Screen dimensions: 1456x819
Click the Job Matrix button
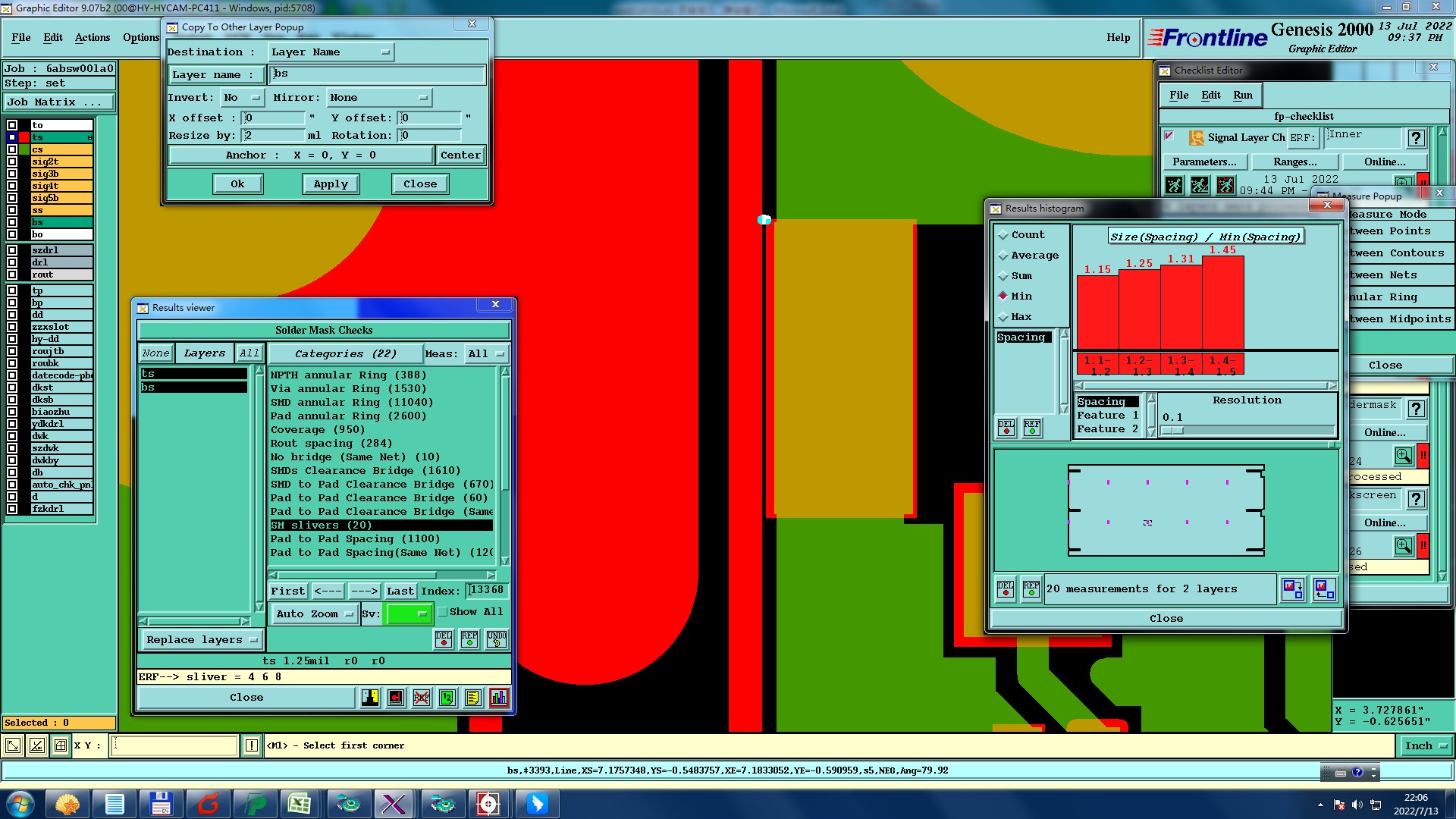[x=59, y=102]
